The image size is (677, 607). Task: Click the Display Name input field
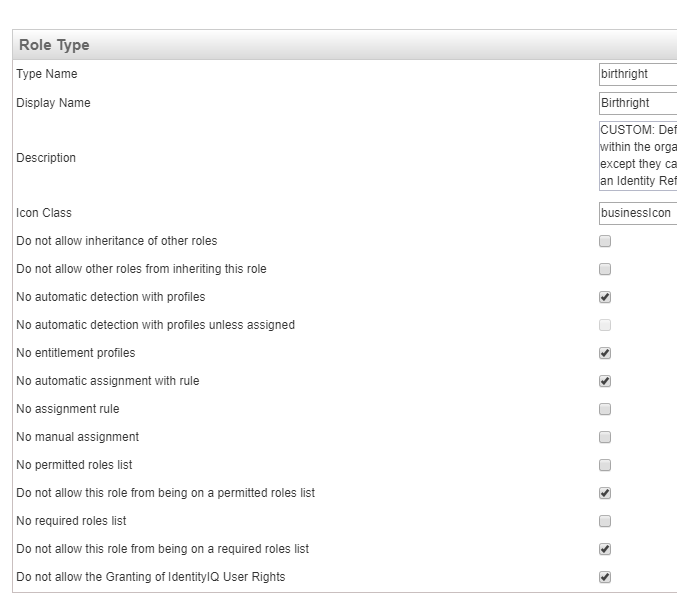[x=637, y=103]
